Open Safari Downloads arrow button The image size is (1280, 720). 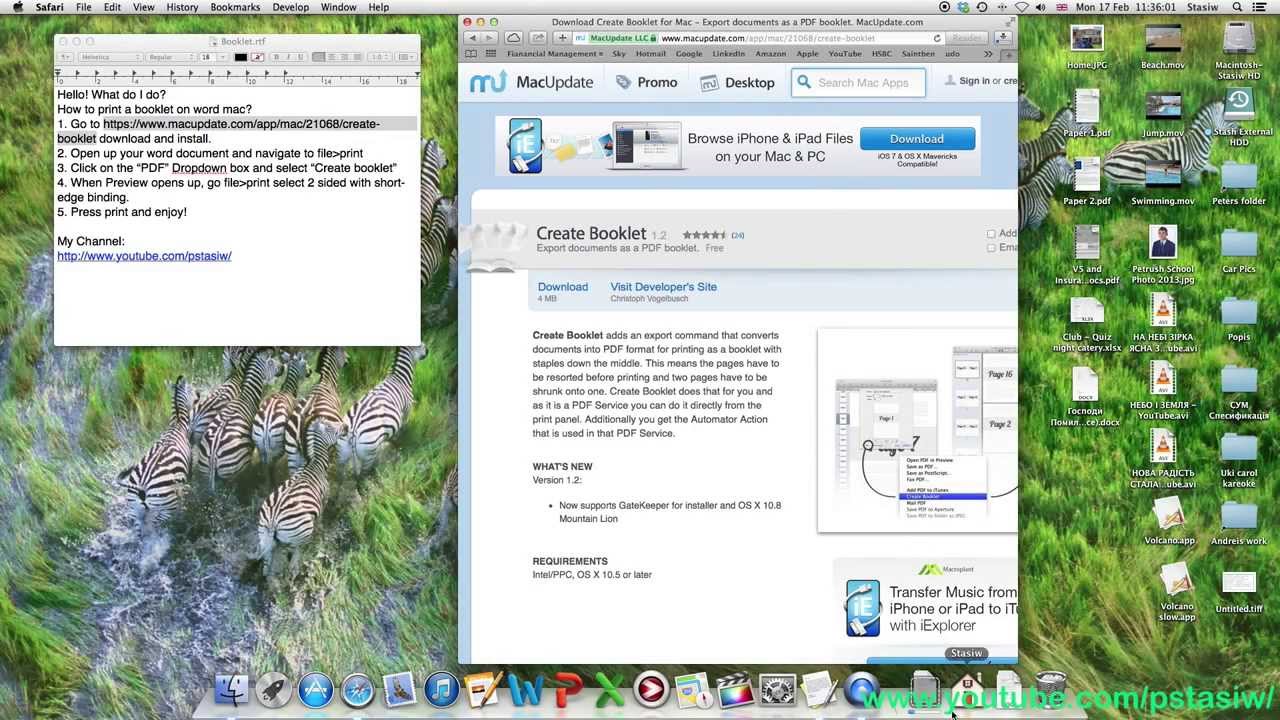coord(1003,38)
